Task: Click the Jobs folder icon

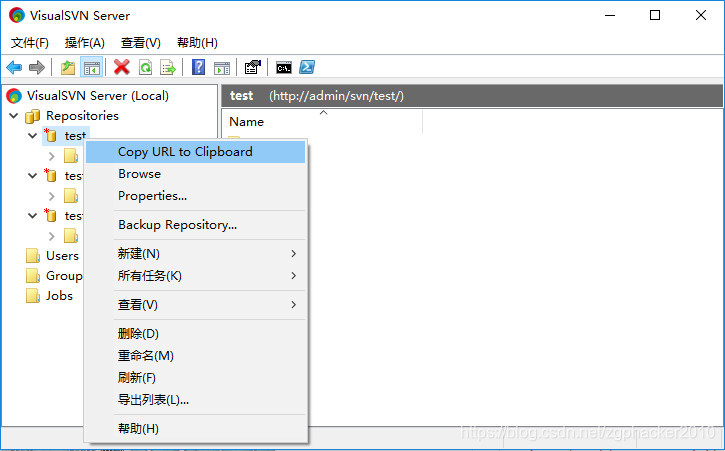Action: [x=33, y=296]
